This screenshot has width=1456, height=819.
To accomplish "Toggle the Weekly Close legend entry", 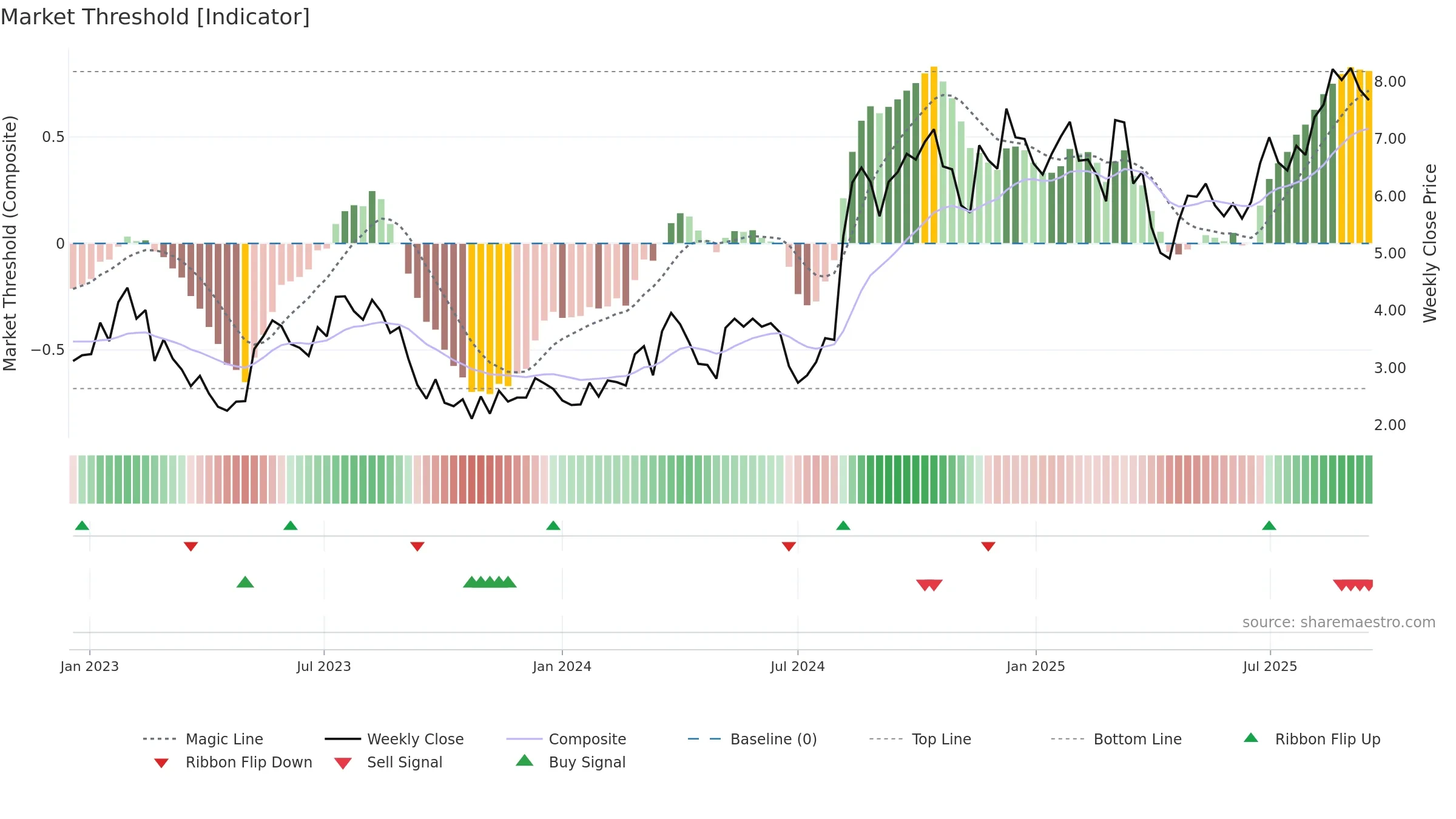I will [394, 739].
